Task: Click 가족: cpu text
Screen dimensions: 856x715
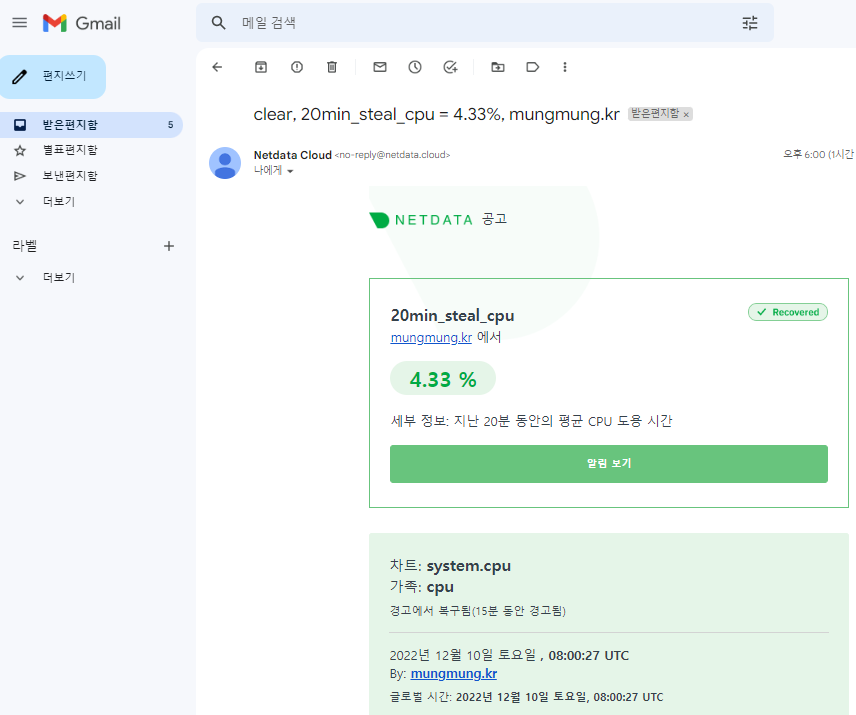Action: 421,587
